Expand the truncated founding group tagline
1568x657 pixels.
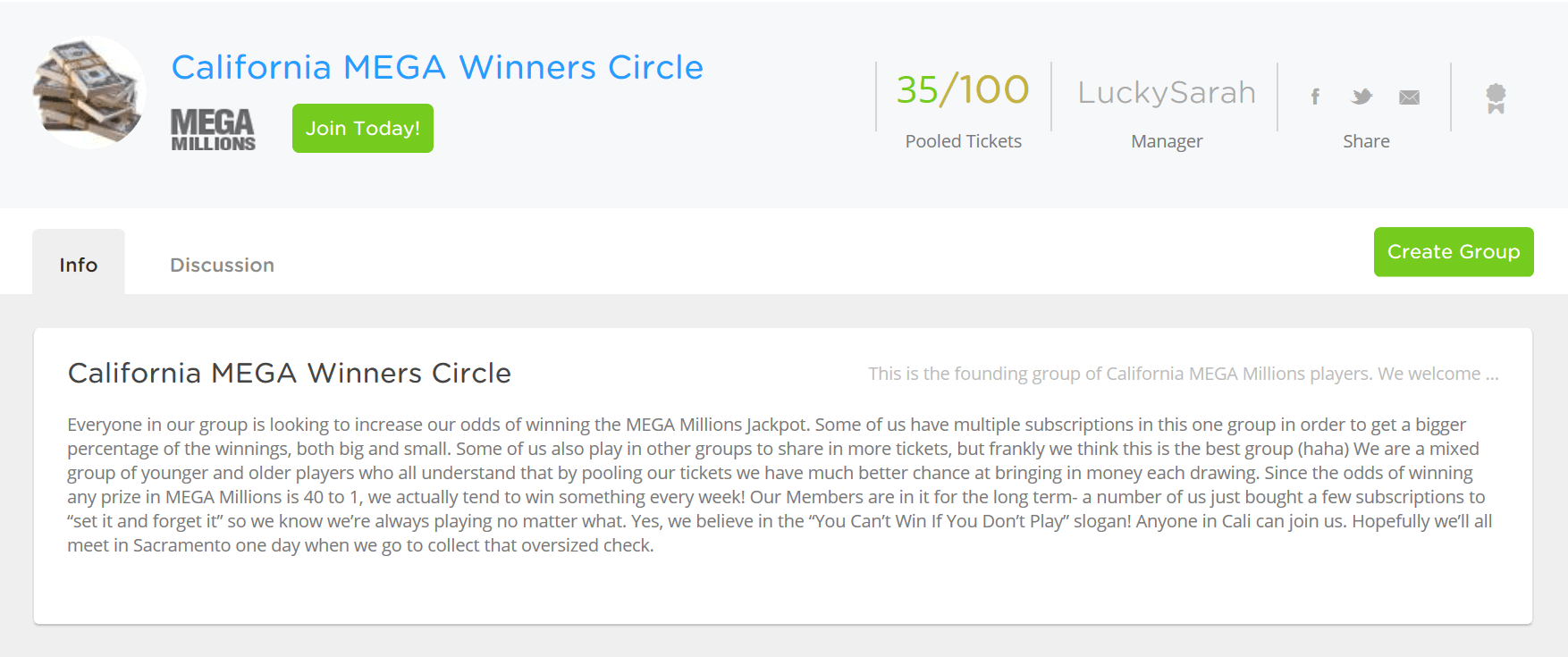1183,374
